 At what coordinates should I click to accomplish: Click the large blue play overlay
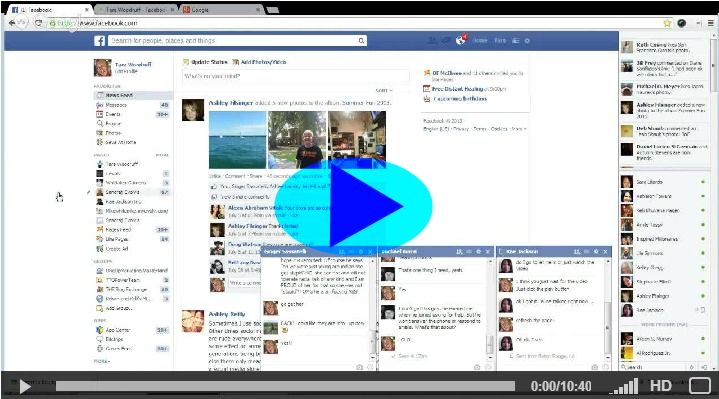click(x=354, y=205)
